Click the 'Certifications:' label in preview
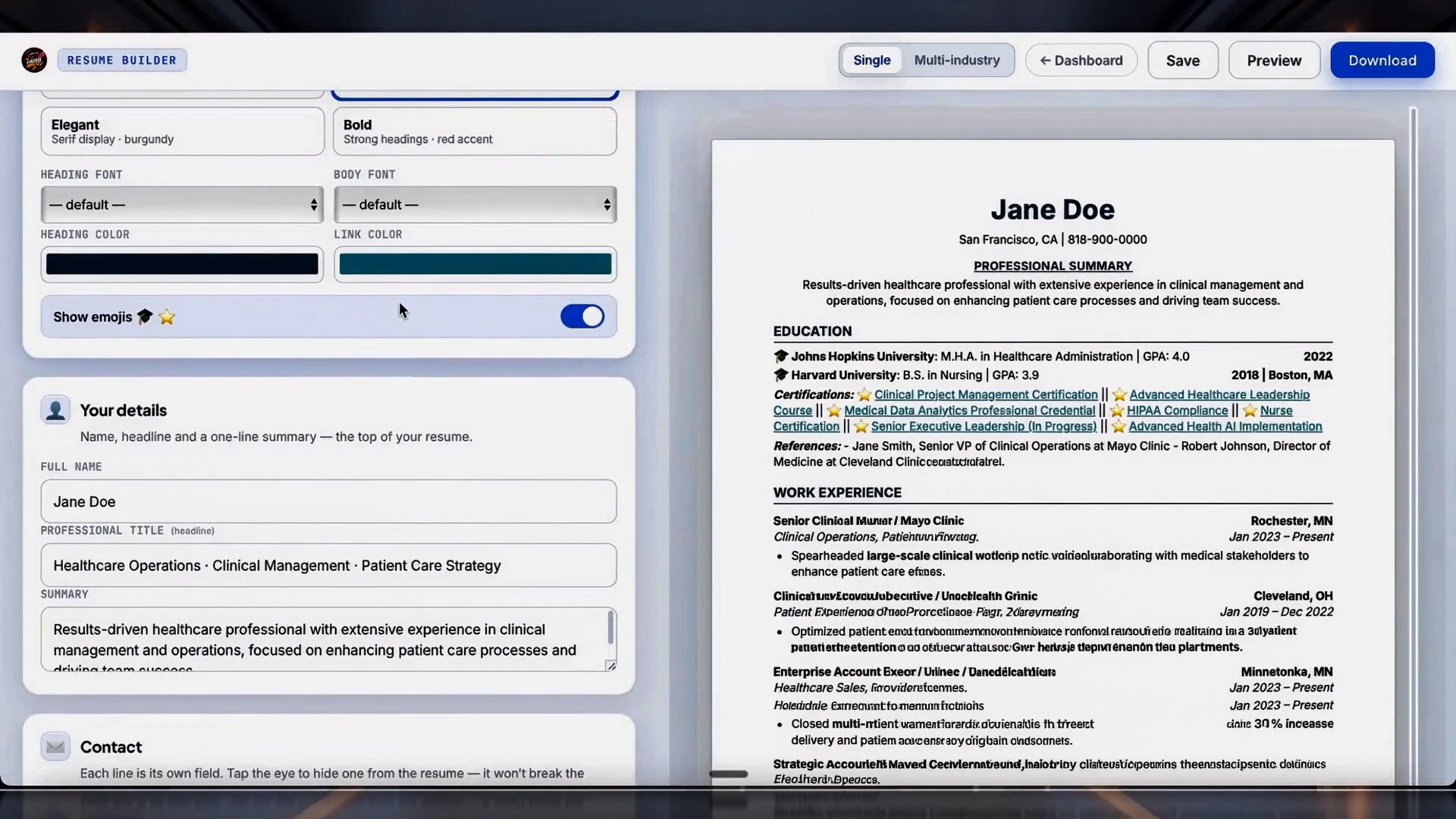Viewport: 1456px width, 819px height. pyautogui.click(x=814, y=394)
